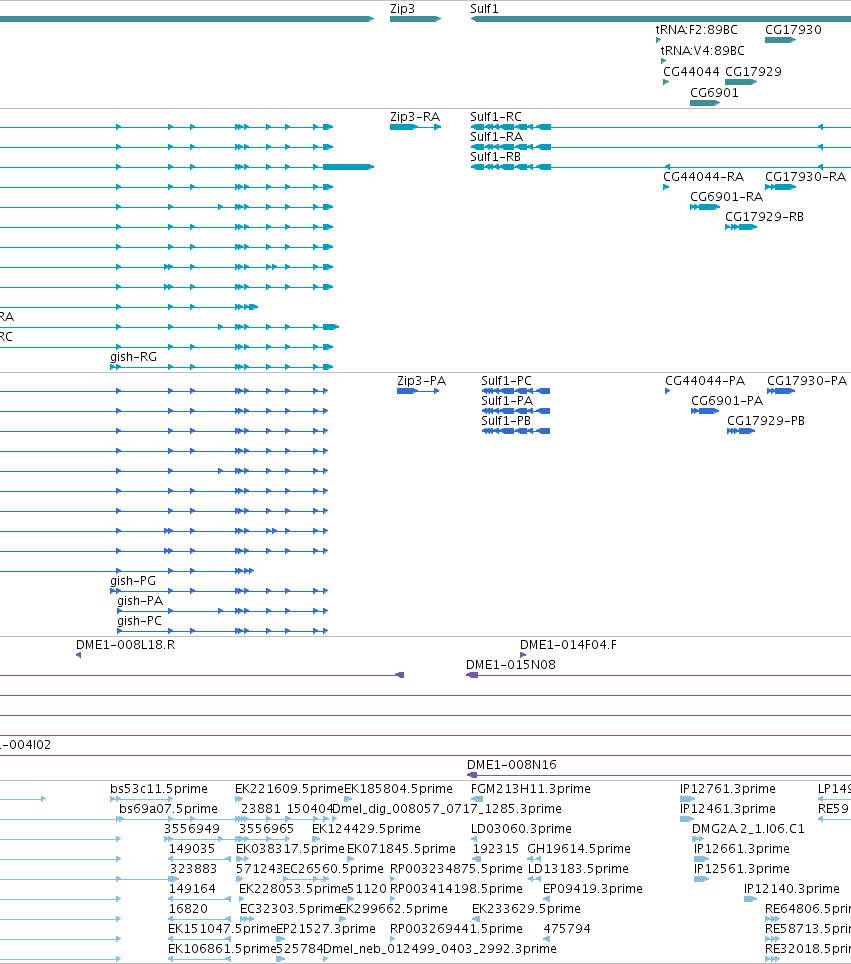Select the EK299662.5prime EST
Image resolution: width=851 pixels, height=964 pixels.
point(342,919)
